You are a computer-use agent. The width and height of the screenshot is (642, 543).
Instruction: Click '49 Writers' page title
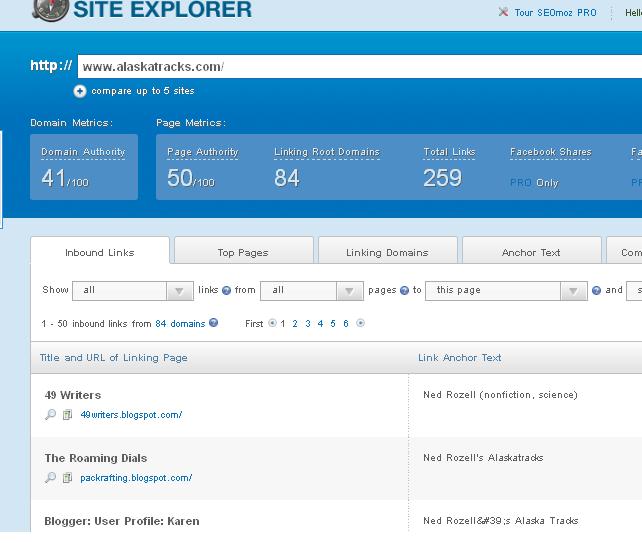[x=73, y=395]
